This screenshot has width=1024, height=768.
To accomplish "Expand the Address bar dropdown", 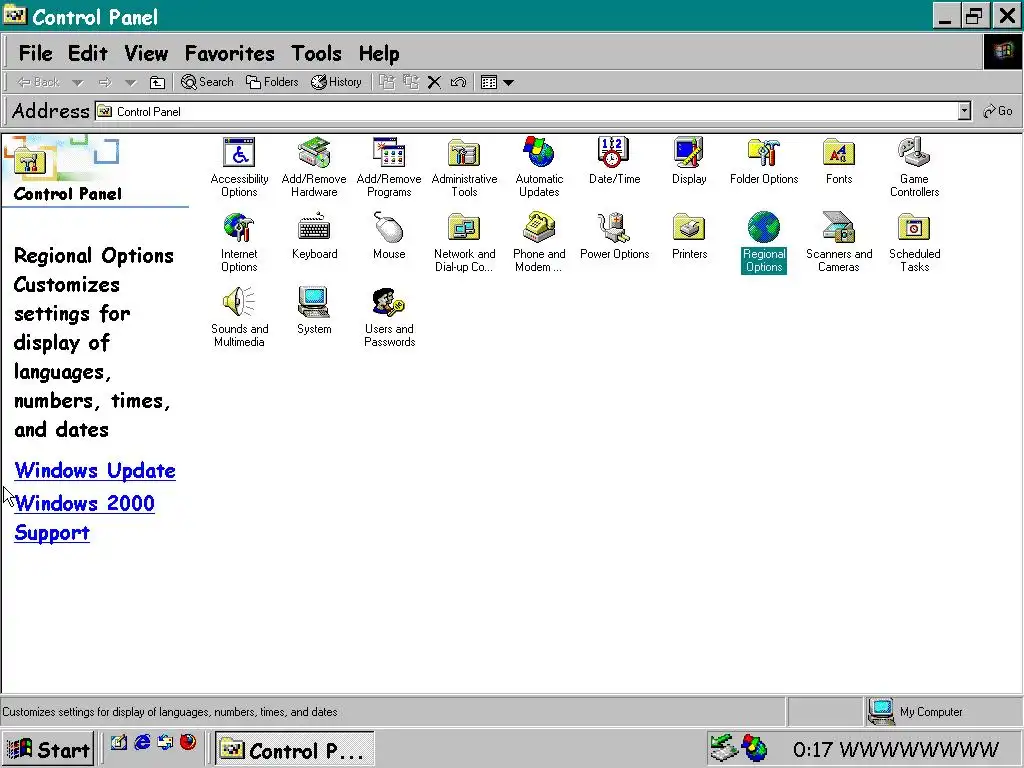I will (x=965, y=112).
